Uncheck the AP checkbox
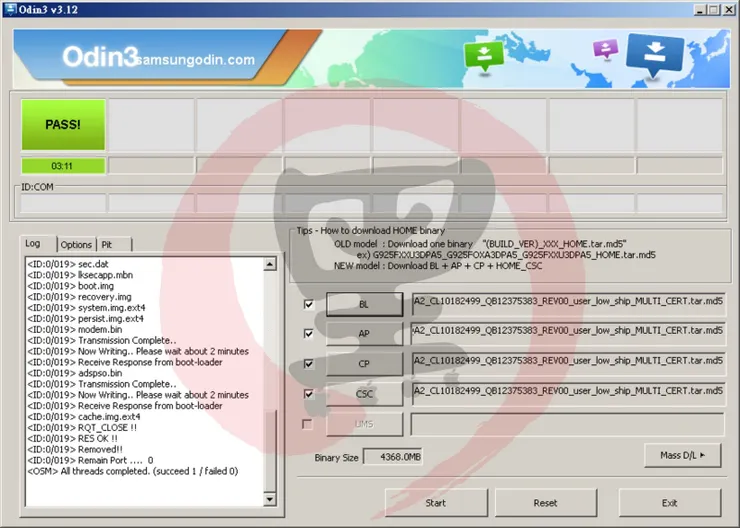The height and width of the screenshot is (528, 740). click(x=308, y=334)
